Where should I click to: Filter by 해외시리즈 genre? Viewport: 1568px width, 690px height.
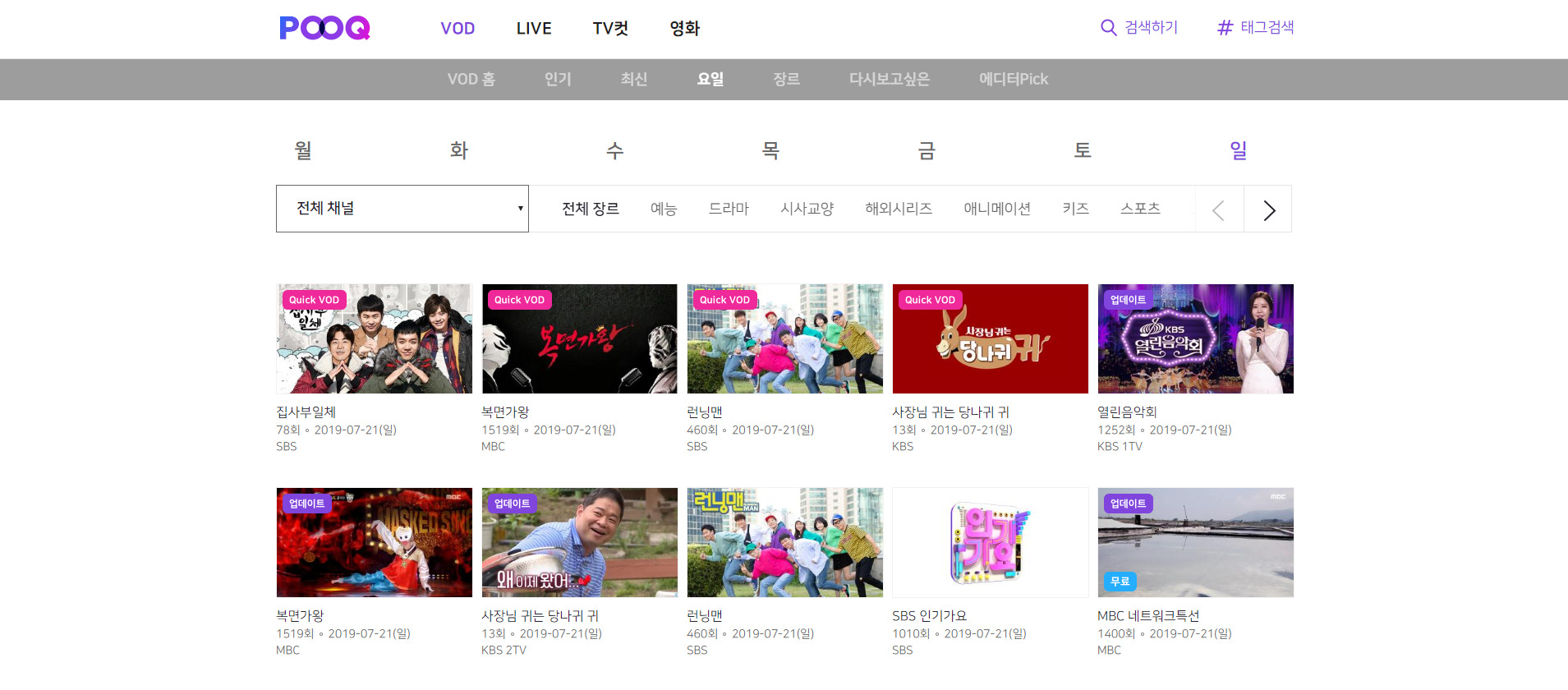point(899,209)
